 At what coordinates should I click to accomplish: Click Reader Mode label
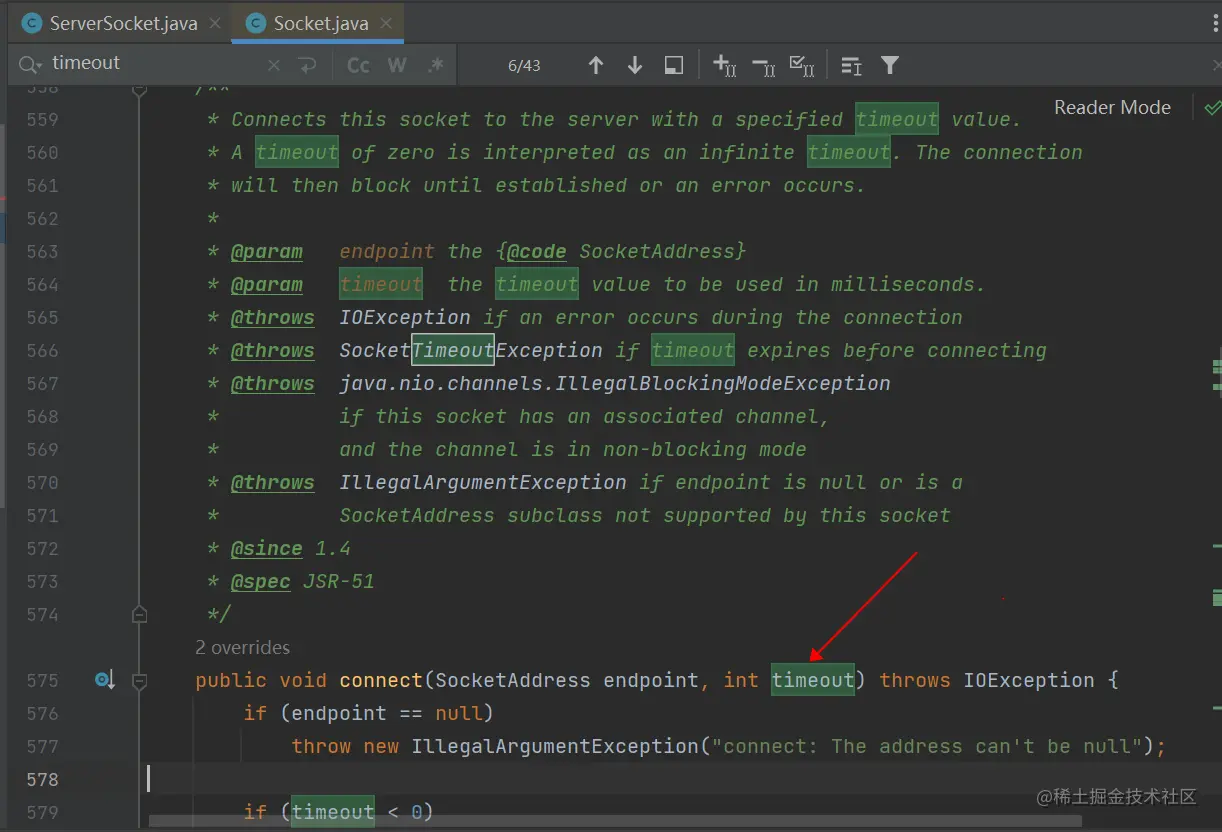click(1112, 108)
